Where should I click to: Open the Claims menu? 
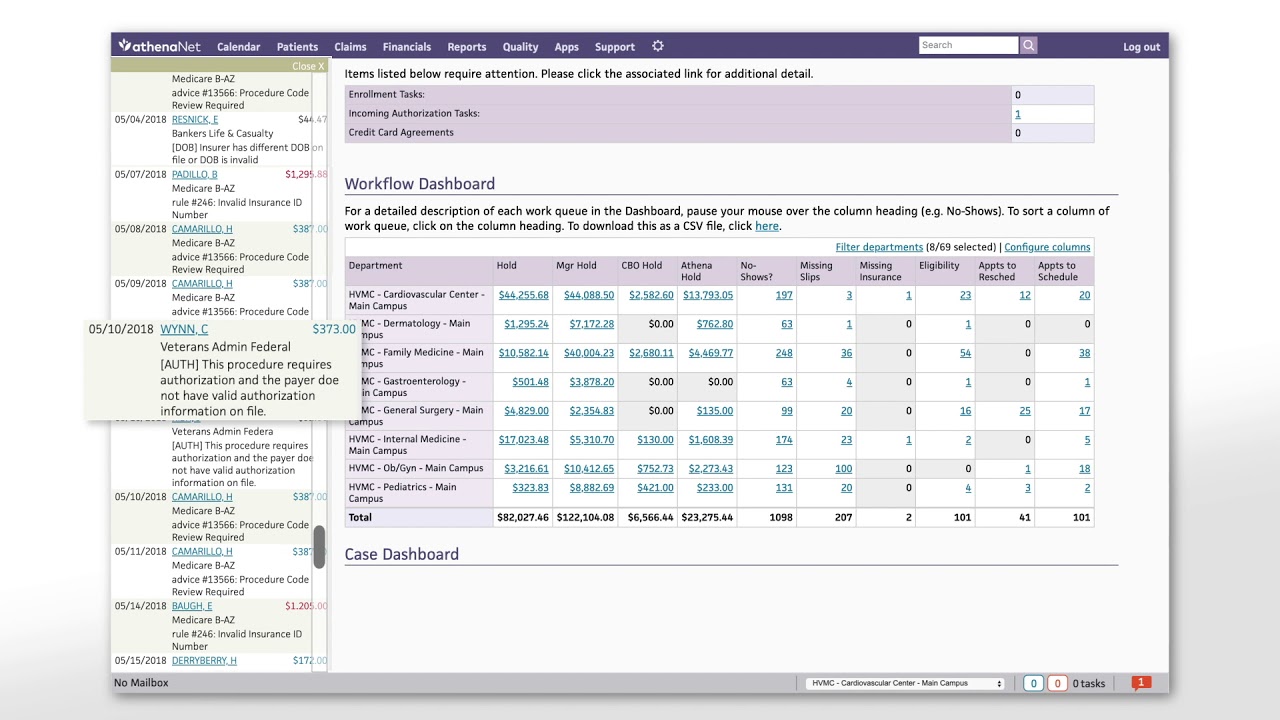[350, 47]
